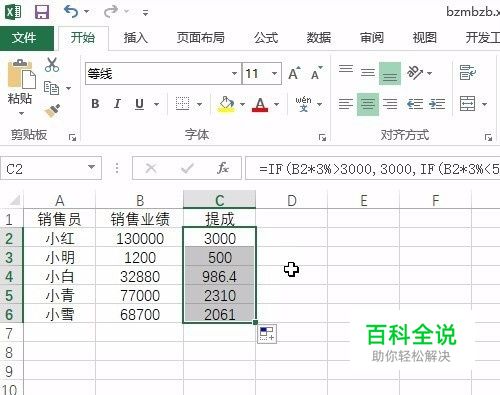This screenshot has width=500, height=395.
Task: Click the Enter checkmark formula button
Action: (187, 168)
